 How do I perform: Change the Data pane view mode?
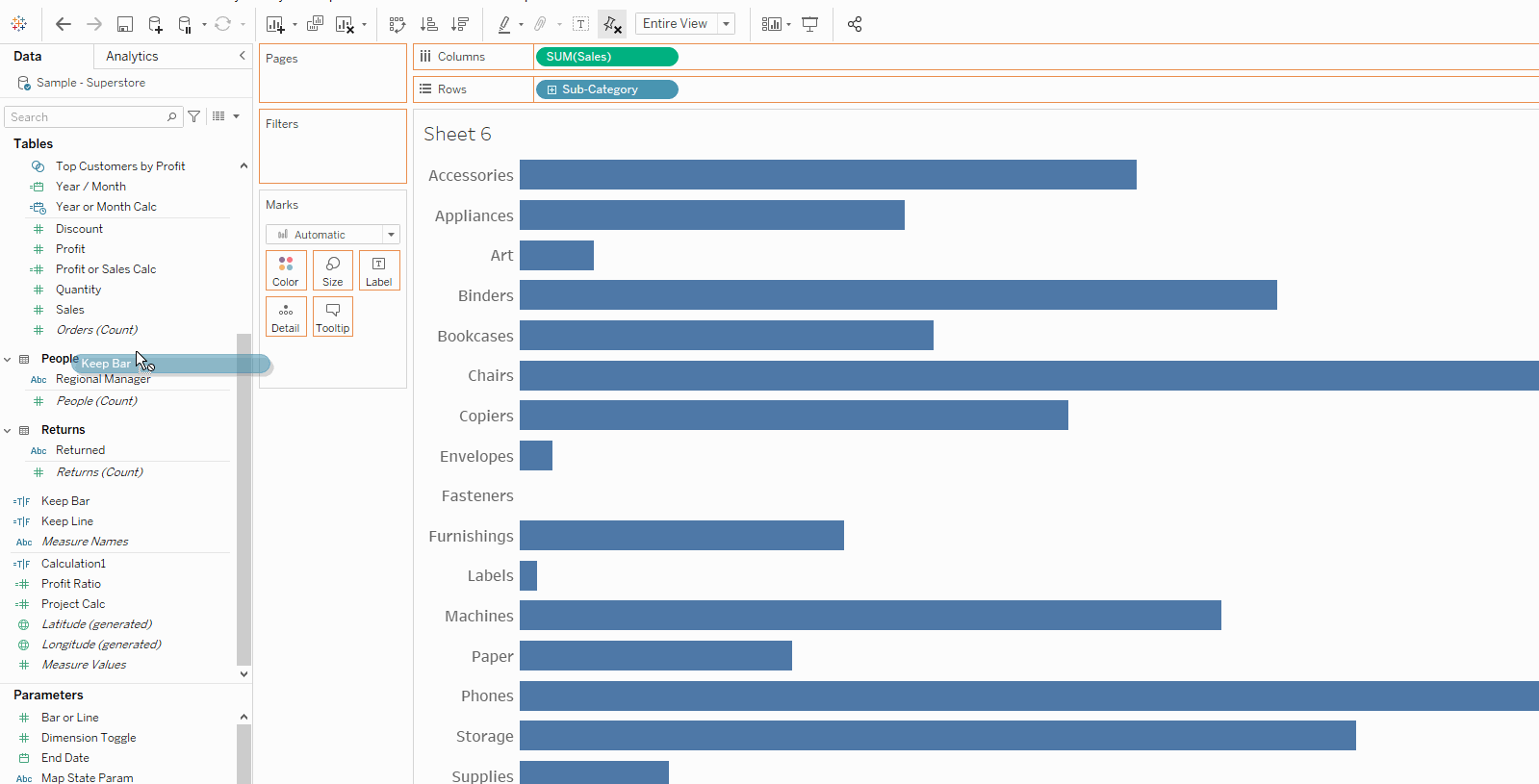point(218,116)
